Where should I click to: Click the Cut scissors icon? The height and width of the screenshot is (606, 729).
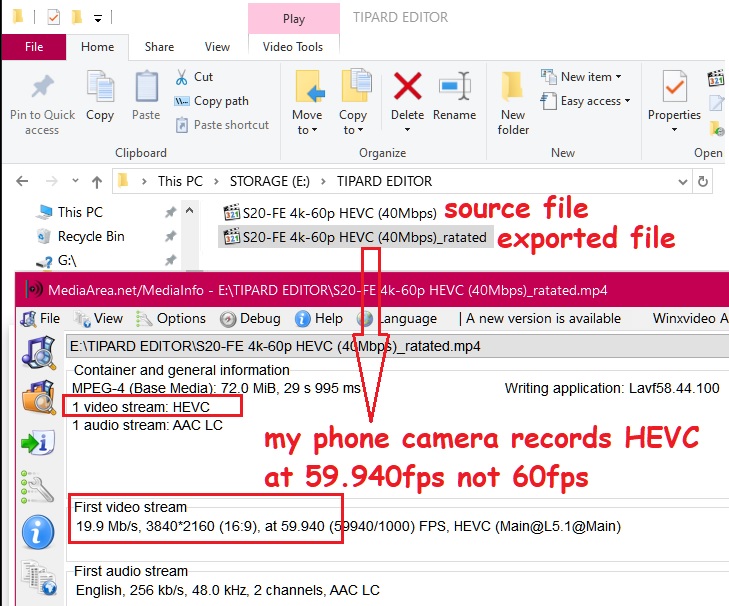click(181, 77)
